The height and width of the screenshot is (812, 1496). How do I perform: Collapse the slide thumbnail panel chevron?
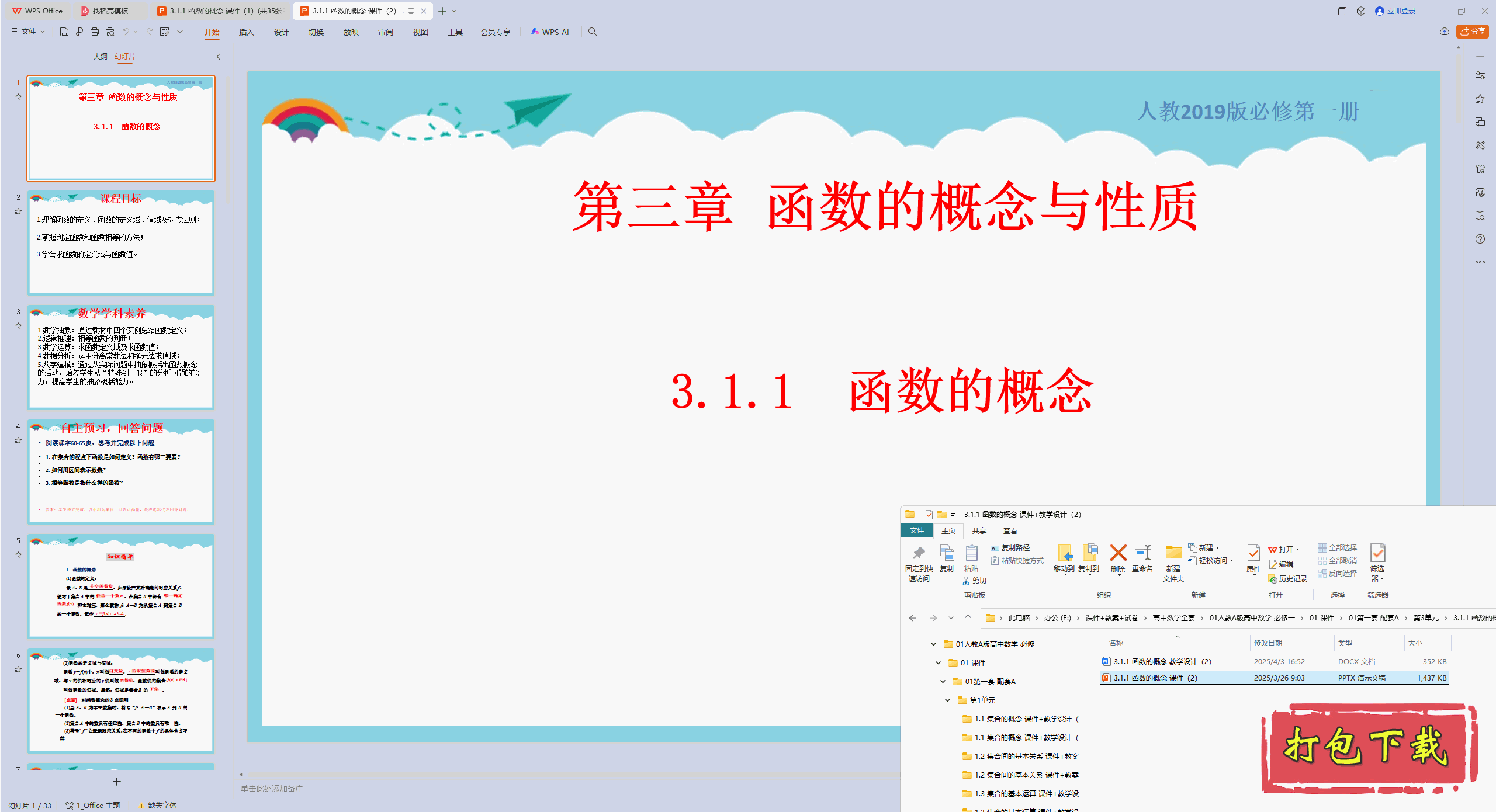pos(219,57)
